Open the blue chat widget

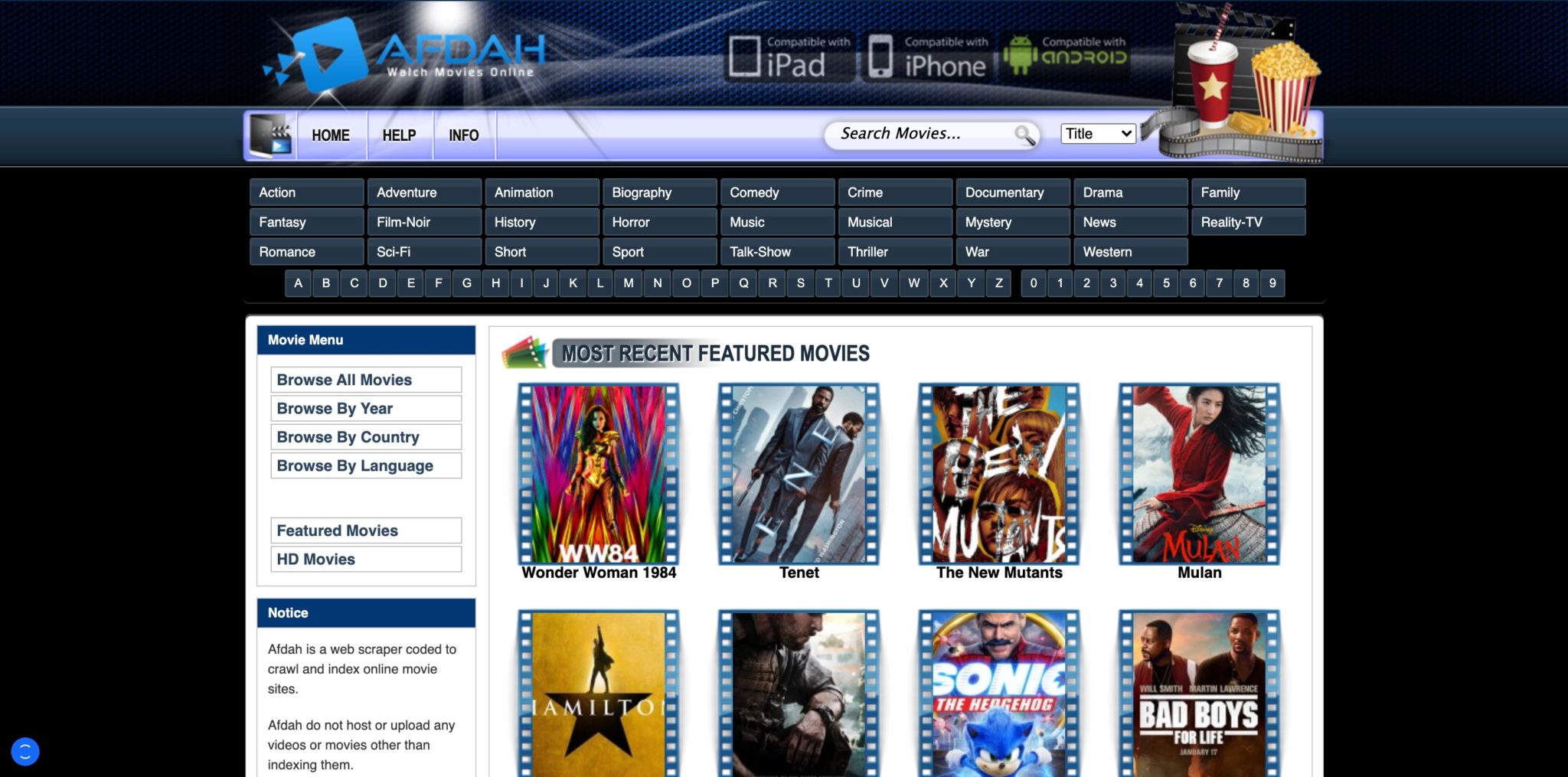(25, 751)
